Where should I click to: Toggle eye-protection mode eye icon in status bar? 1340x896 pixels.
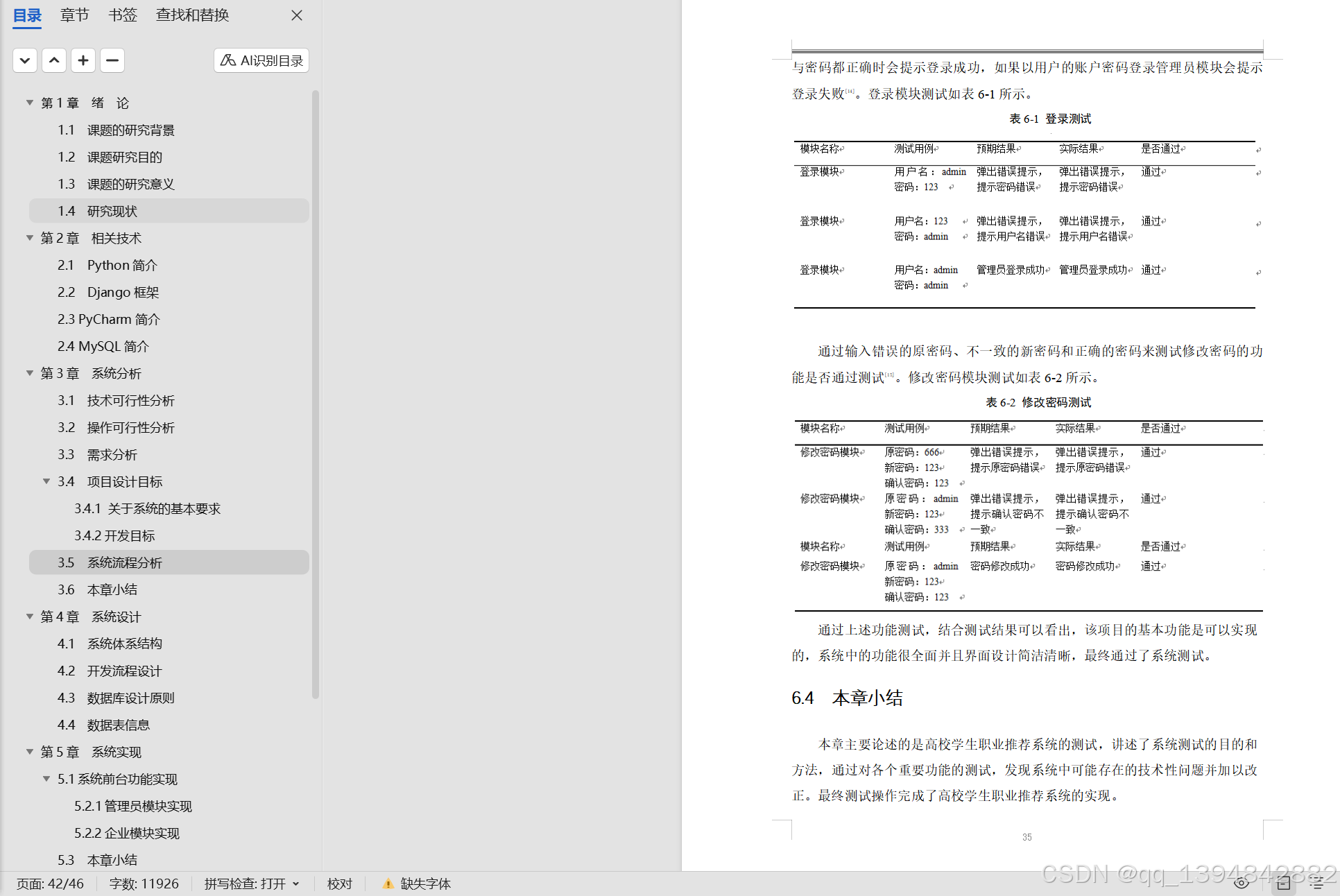coord(1242,883)
